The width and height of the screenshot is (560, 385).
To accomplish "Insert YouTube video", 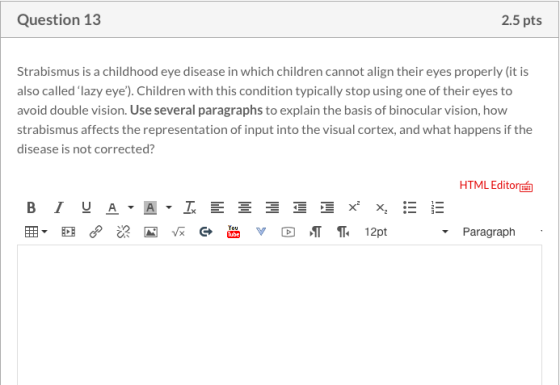I will (234, 232).
